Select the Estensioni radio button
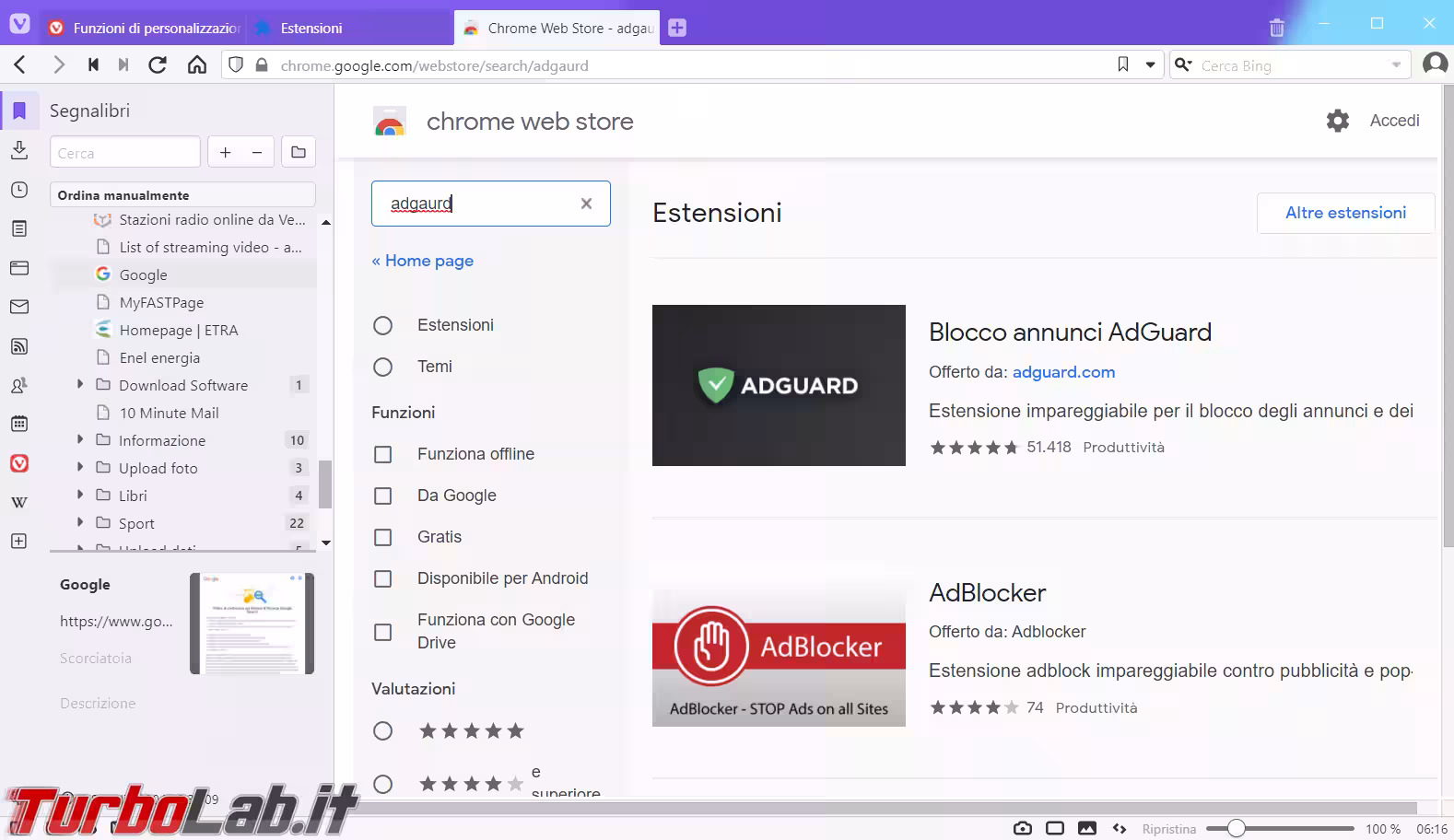1454x840 pixels. pyautogui.click(x=383, y=325)
